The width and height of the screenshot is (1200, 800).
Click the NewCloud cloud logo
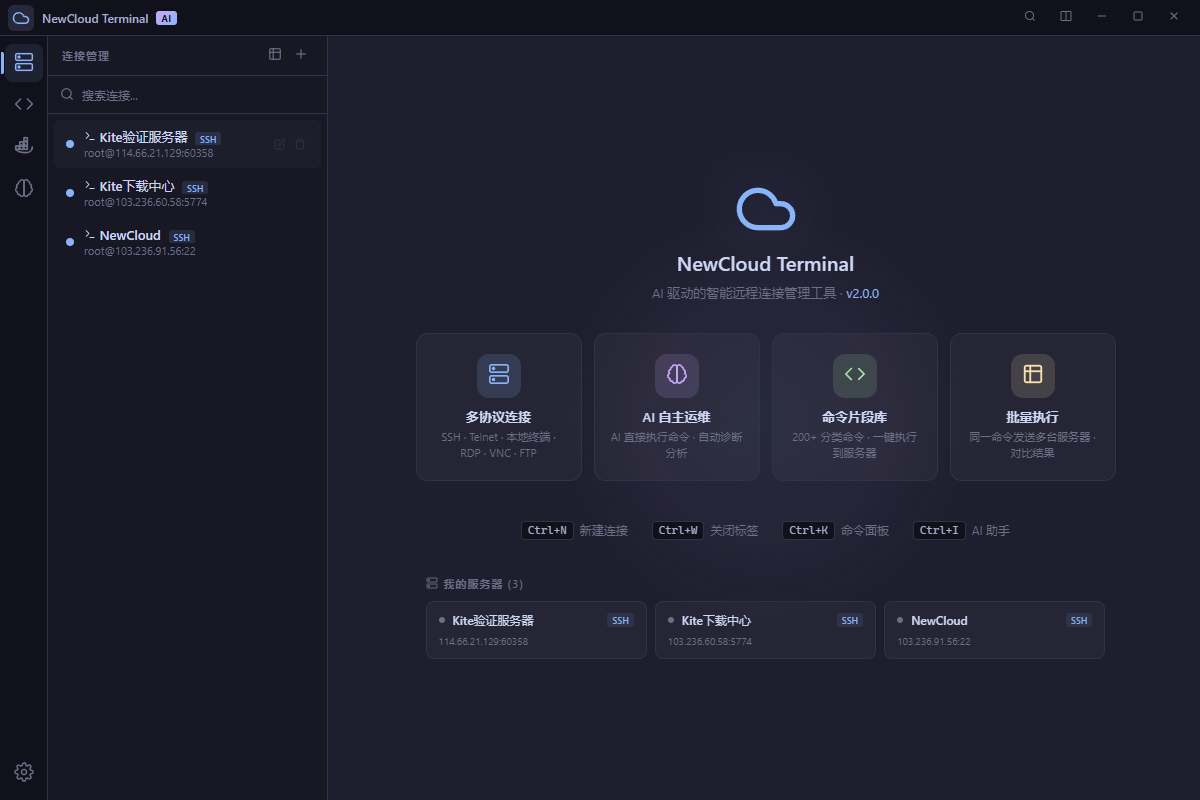pos(765,209)
